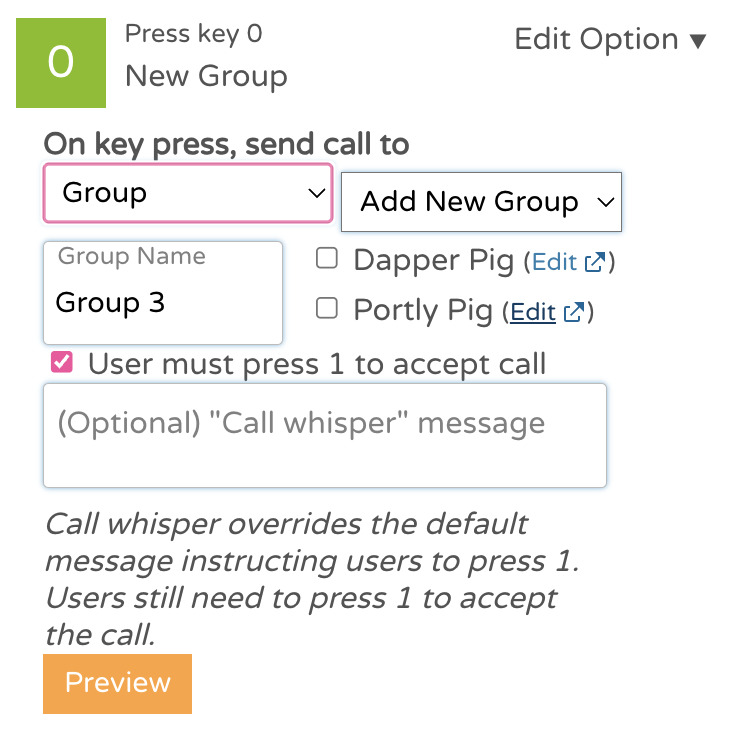Click into the Call whisper message box
The width and height of the screenshot is (746, 750).
click(x=324, y=436)
